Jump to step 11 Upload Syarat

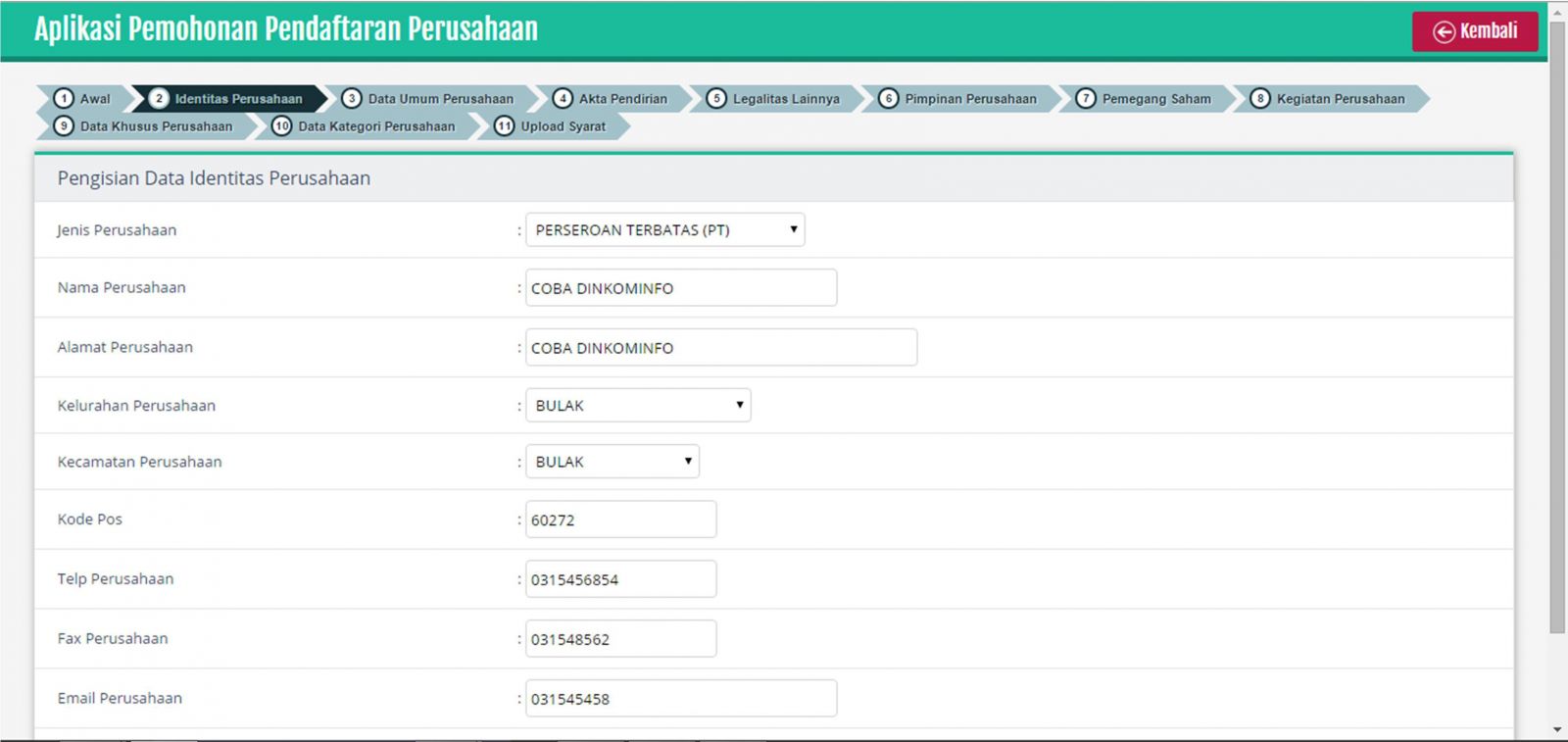coord(553,126)
